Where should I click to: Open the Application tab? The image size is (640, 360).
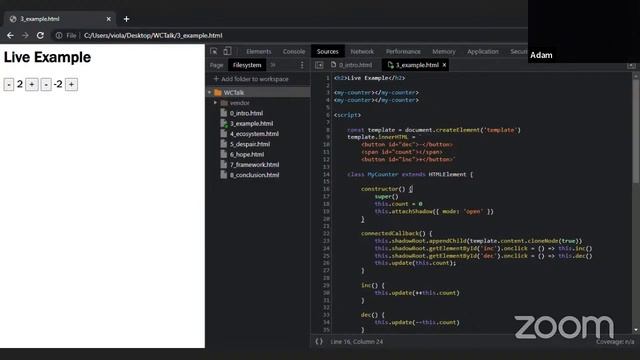pos(483,51)
